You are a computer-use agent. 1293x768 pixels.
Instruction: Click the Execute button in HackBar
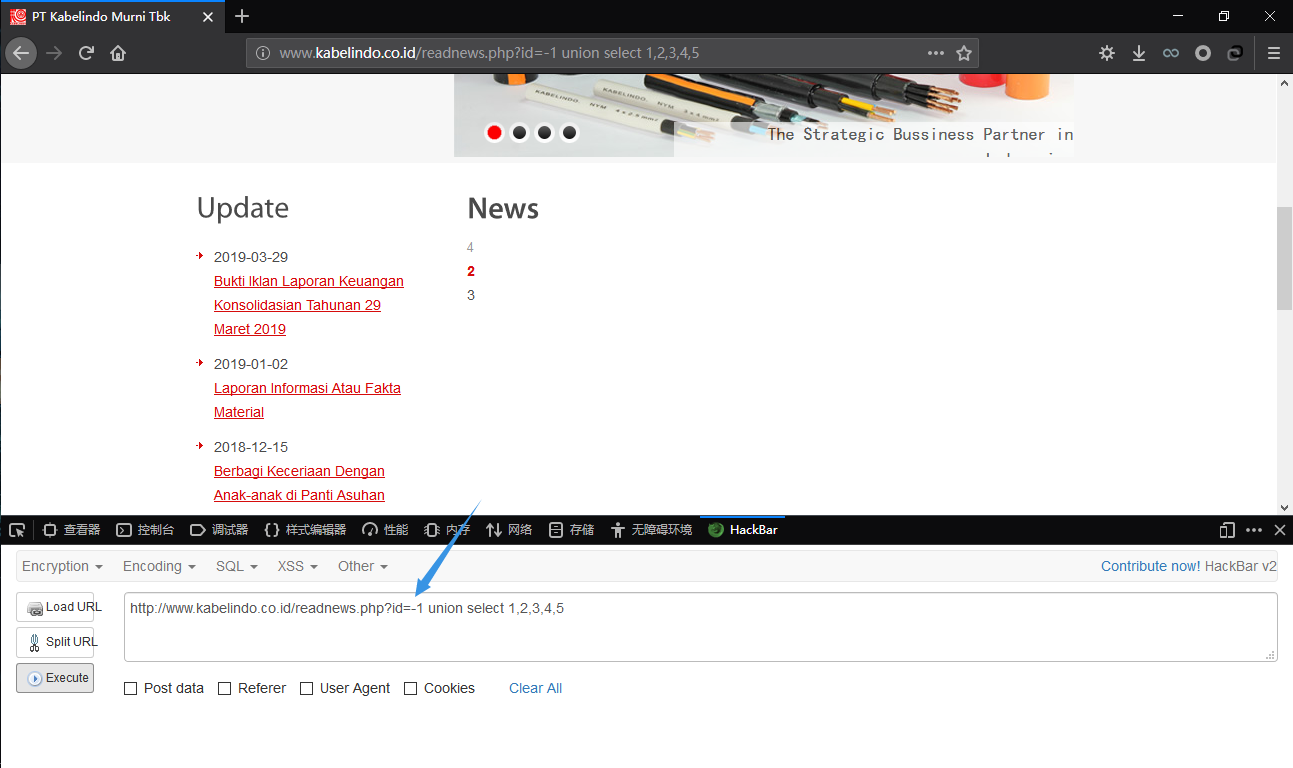tap(55, 677)
